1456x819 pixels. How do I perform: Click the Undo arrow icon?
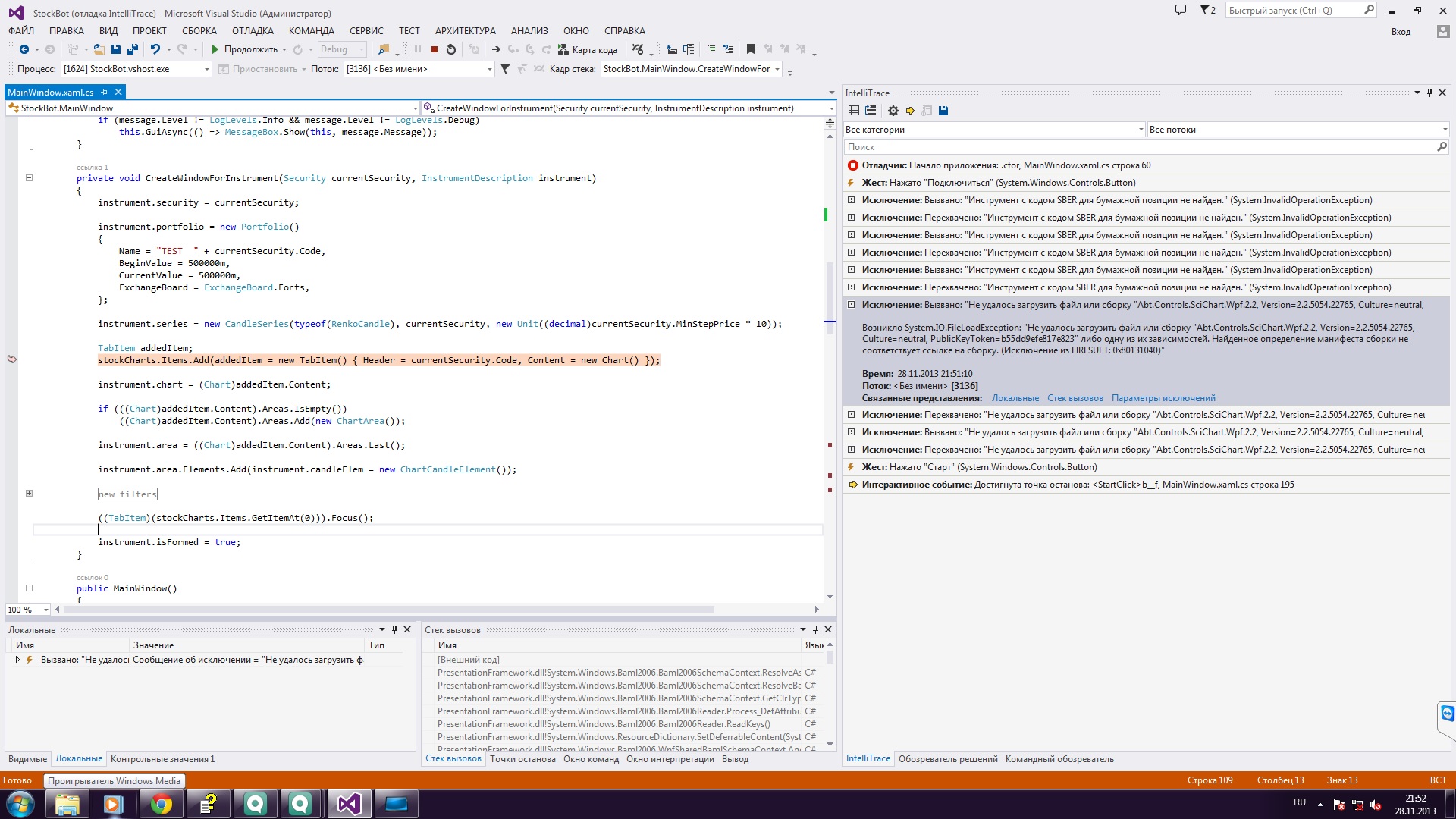coord(155,49)
